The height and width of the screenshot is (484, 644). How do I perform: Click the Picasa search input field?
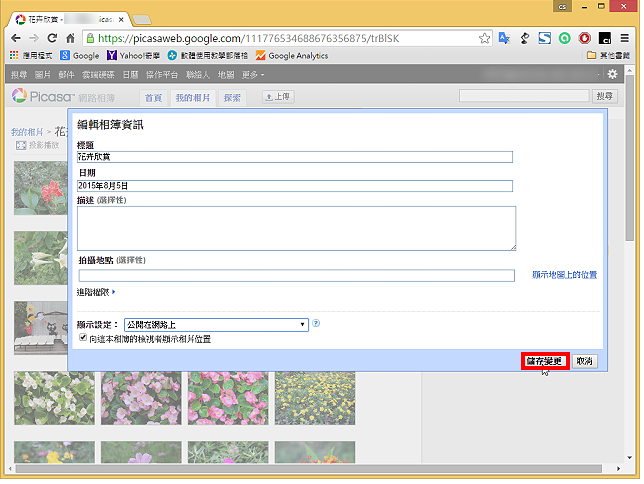click(524, 96)
